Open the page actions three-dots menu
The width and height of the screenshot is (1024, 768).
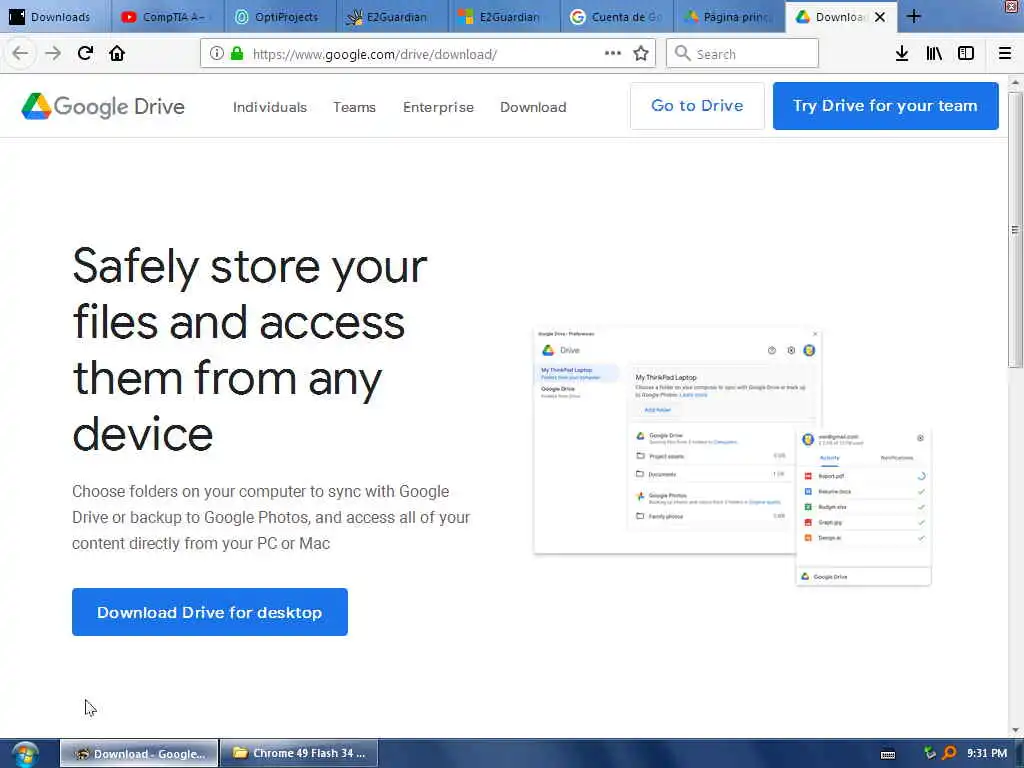[613, 54]
